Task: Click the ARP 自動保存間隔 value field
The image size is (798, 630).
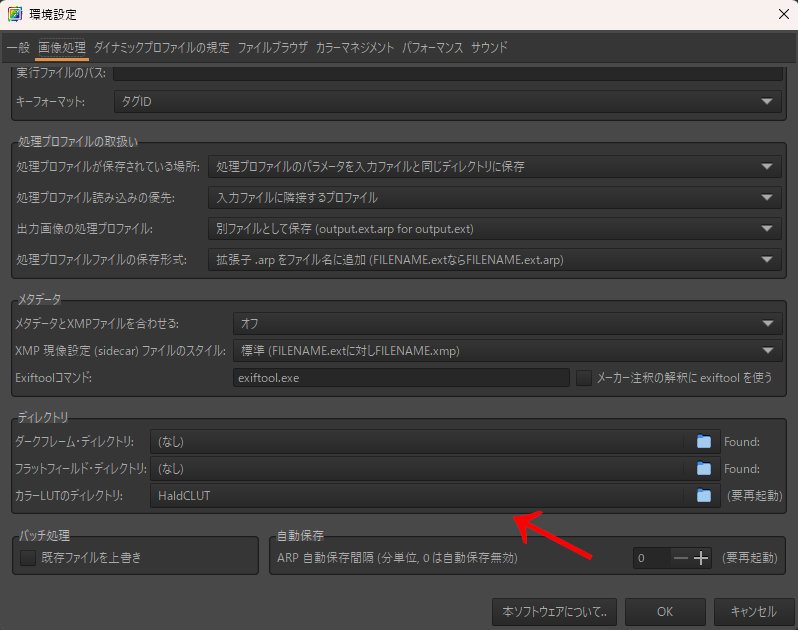Action: tap(651, 558)
